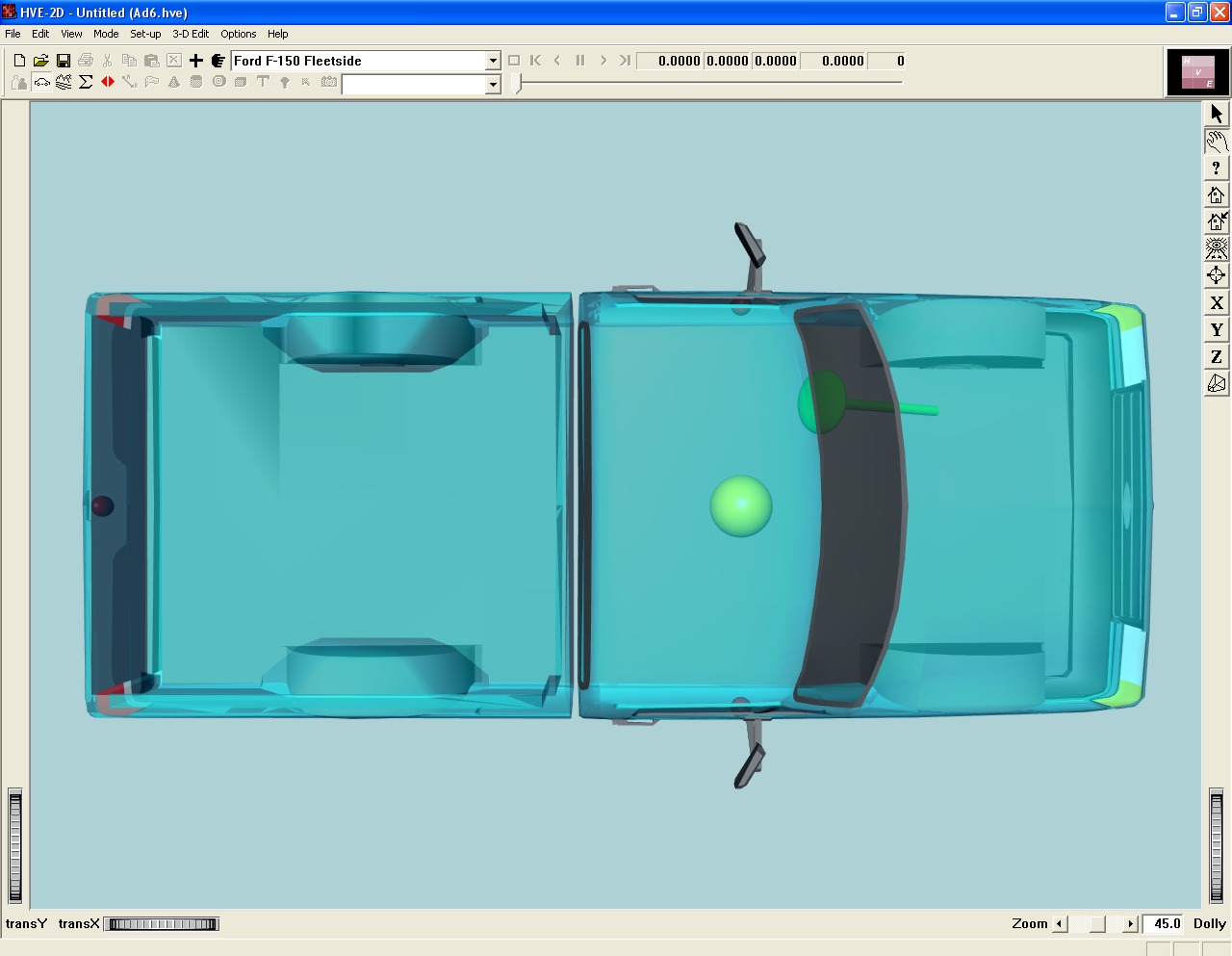Click the Save floppy disk icon
Image resolution: width=1232 pixels, height=956 pixels.
[x=64, y=61]
